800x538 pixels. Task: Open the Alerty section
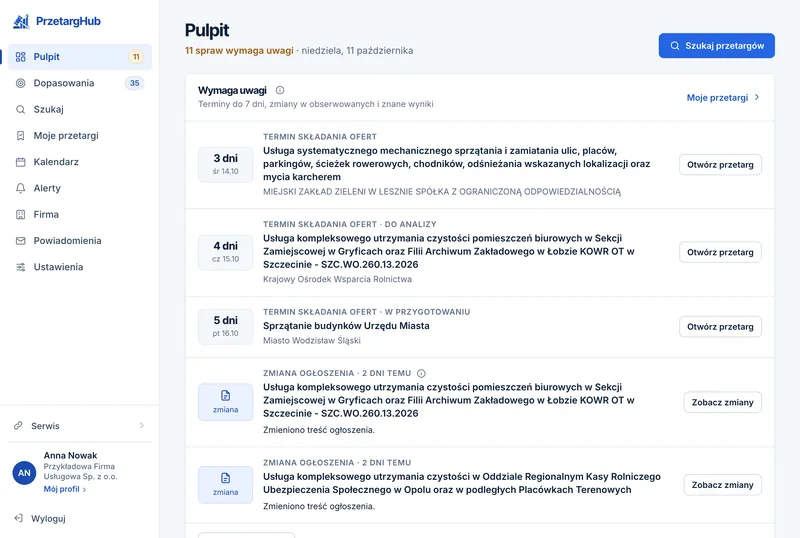tap(80, 188)
